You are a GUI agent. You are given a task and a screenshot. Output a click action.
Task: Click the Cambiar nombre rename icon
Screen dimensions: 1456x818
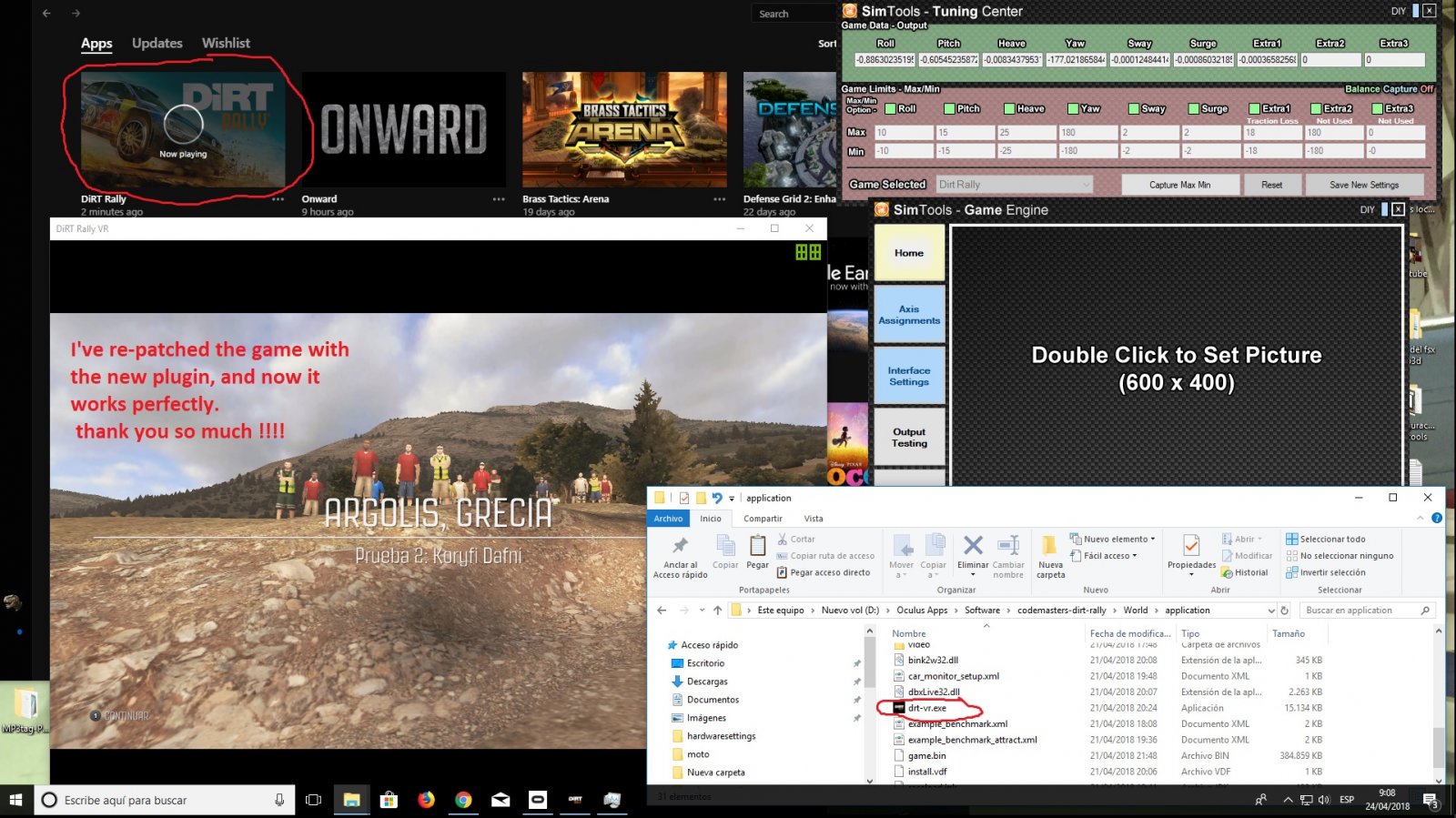click(x=1008, y=545)
